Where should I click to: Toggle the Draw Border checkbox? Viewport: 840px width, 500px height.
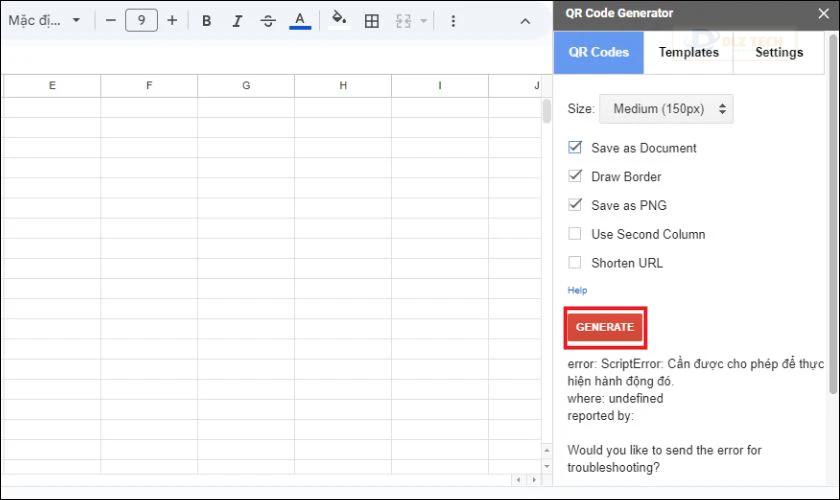coord(575,176)
